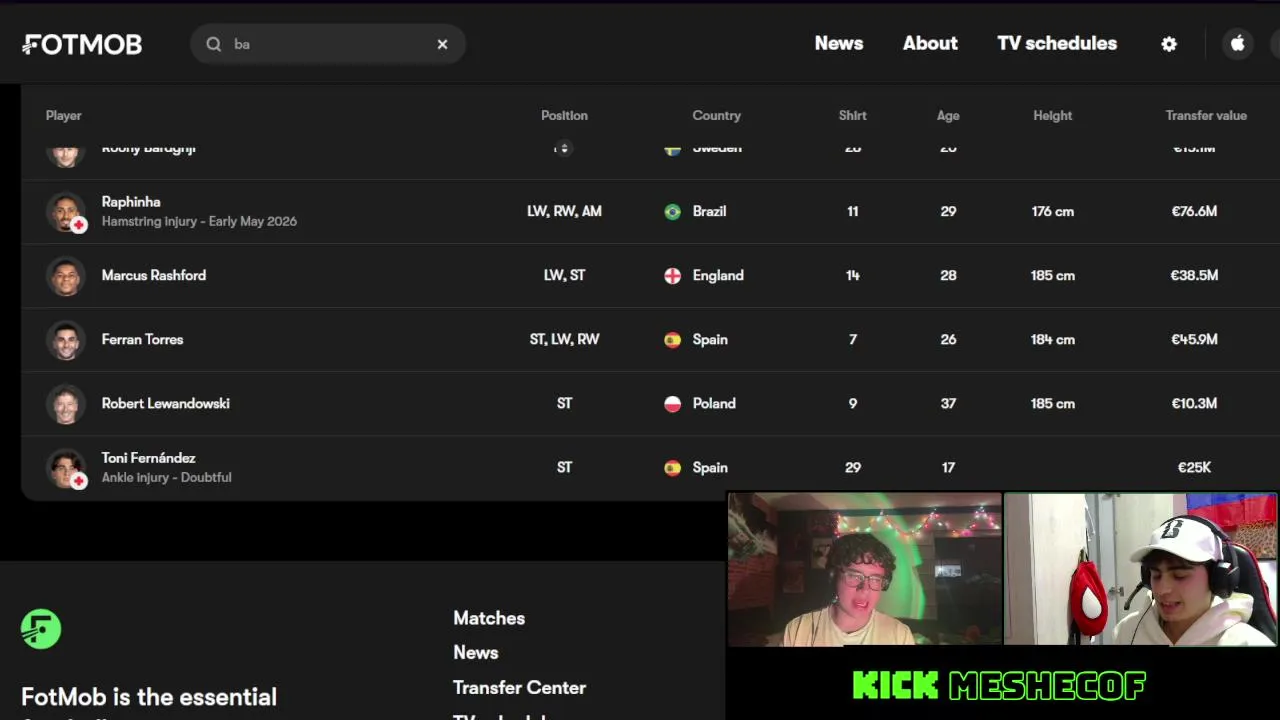Screen dimensions: 1280x720
Task: Click Lewandowski's transfer value €10.3M
Action: click(x=1194, y=403)
